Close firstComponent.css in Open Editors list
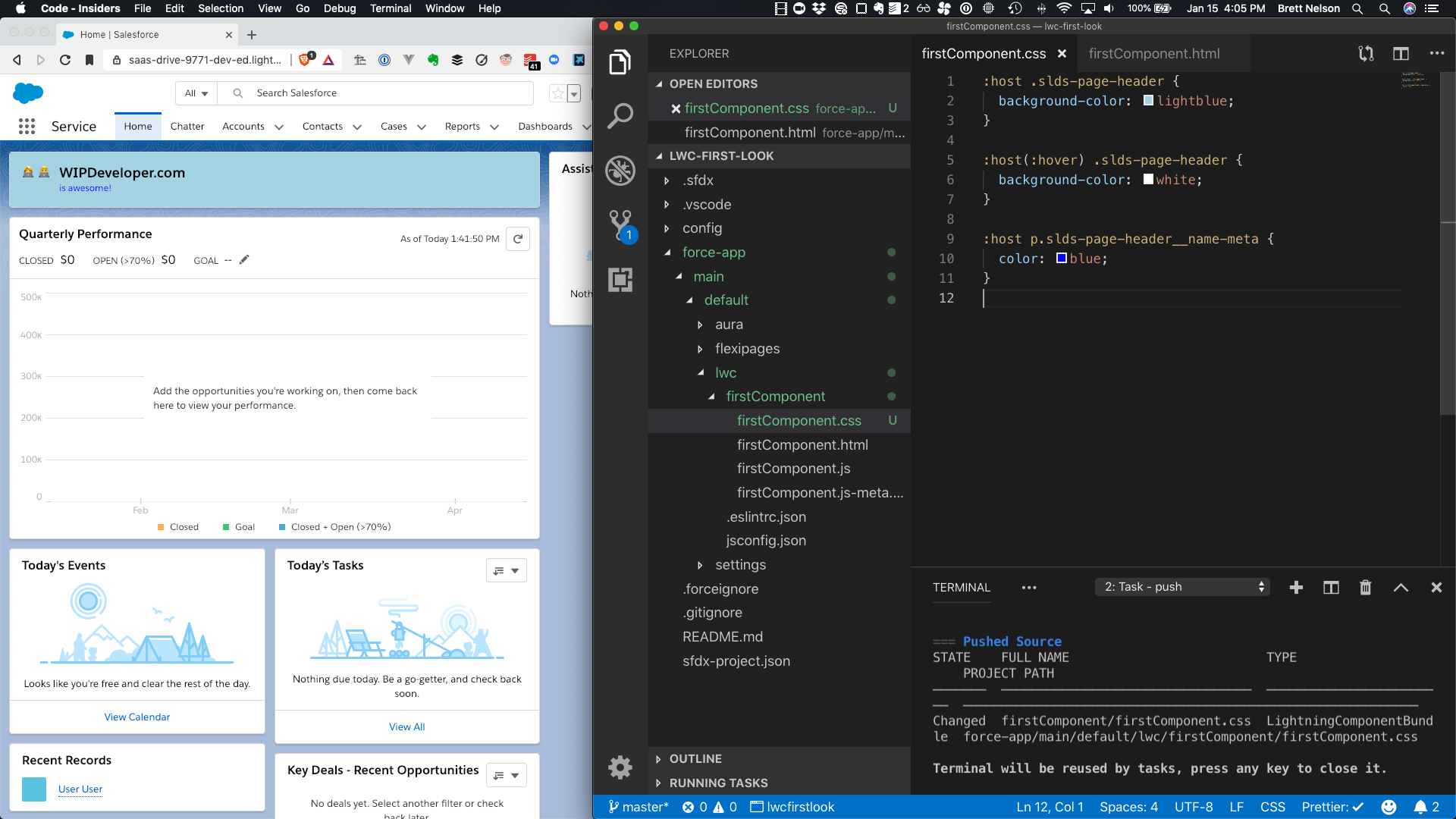 click(x=675, y=109)
